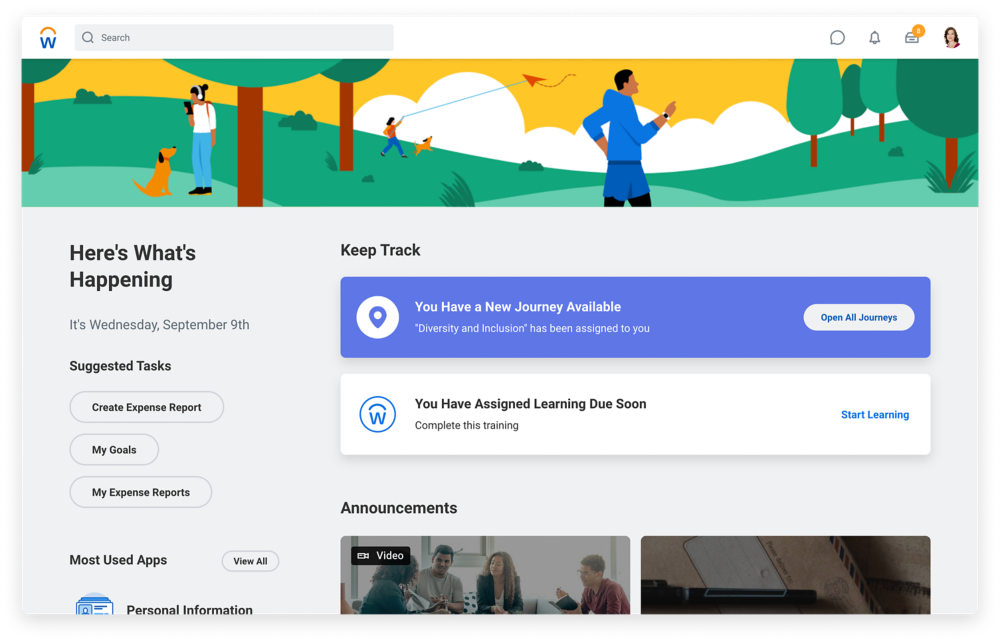Screen dimensions: 1000x642
Task: Open the My Goals suggested task
Action: point(114,450)
